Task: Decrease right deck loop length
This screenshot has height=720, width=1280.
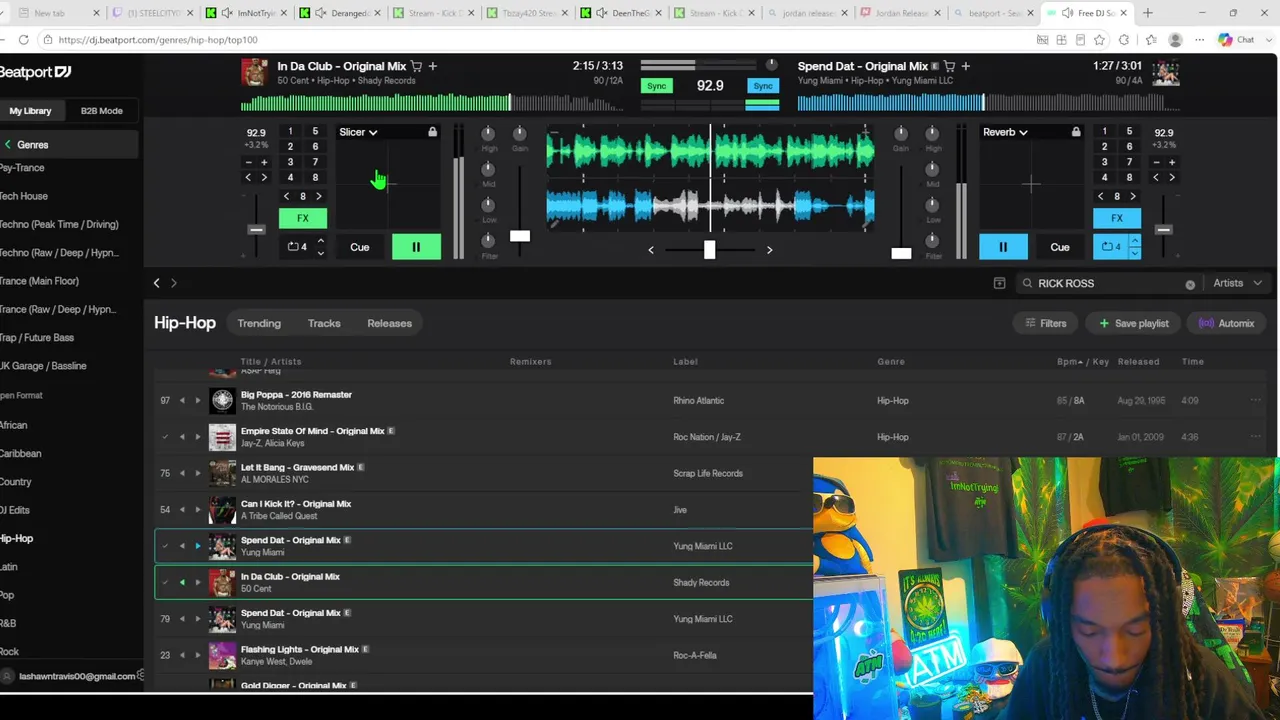Action: pyautogui.click(x=1134, y=253)
